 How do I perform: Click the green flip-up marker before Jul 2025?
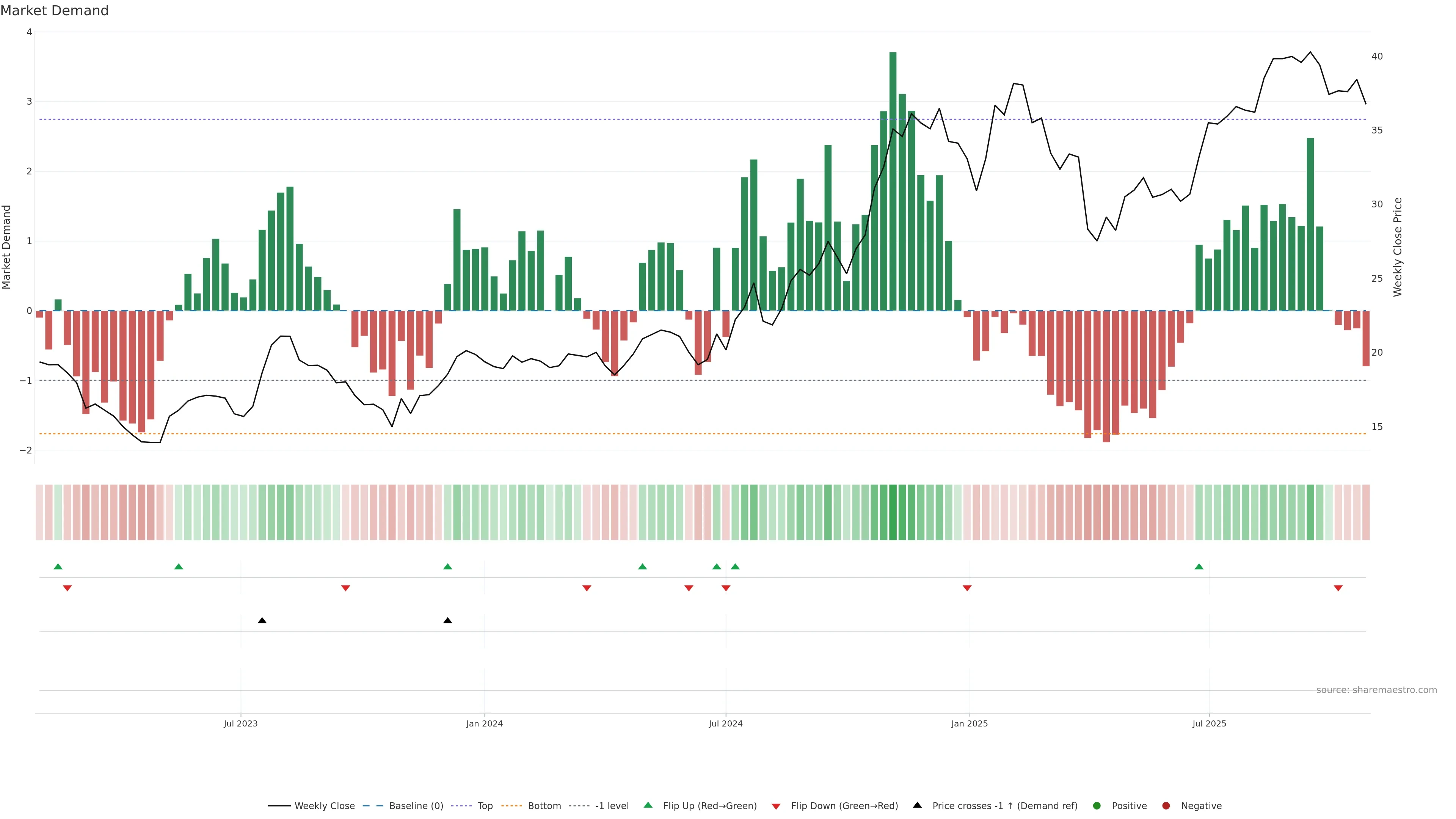point(1199,567)
